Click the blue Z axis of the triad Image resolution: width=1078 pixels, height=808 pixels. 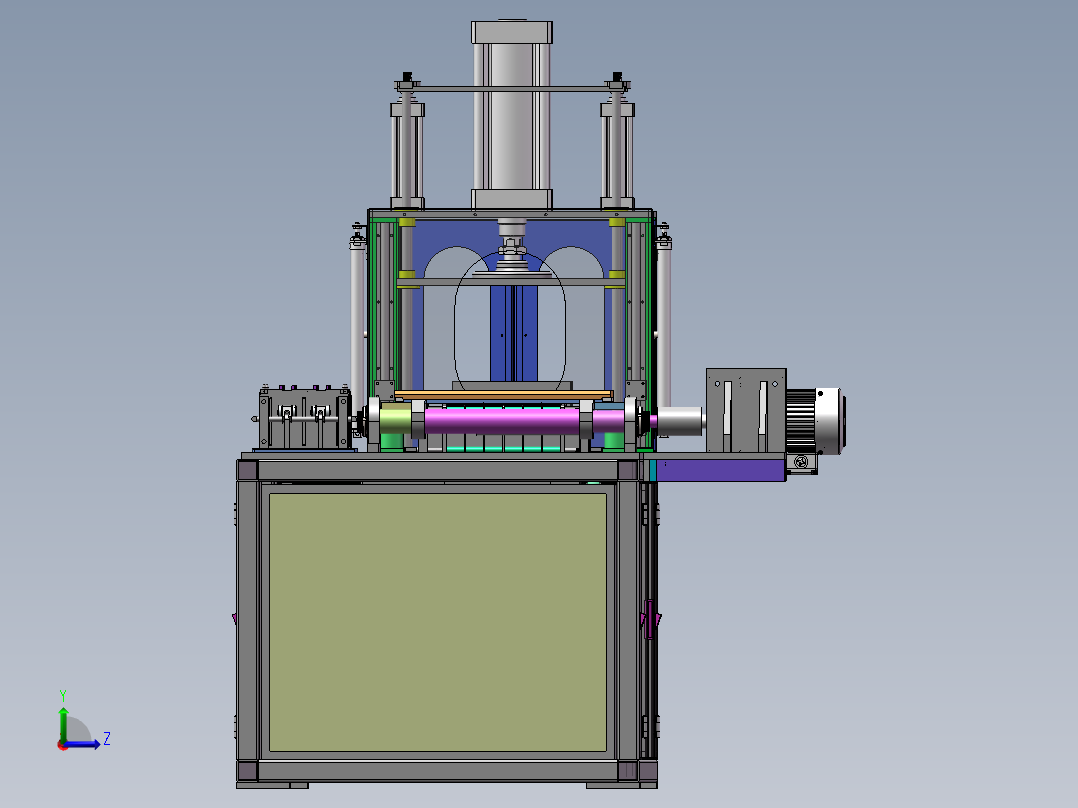point(83,744)
